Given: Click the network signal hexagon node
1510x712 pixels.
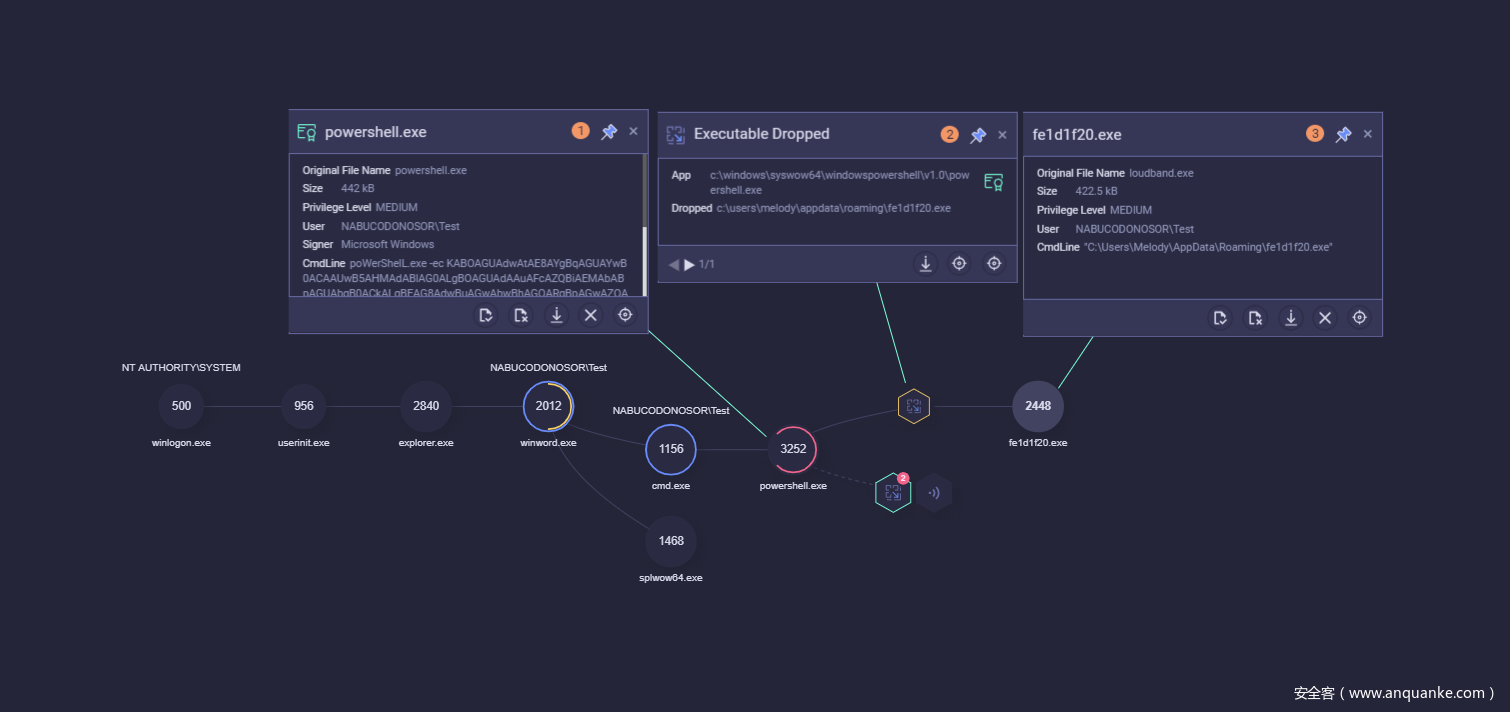Looking at the screenshot, I should pyautogui.click(x=934, y=493).
